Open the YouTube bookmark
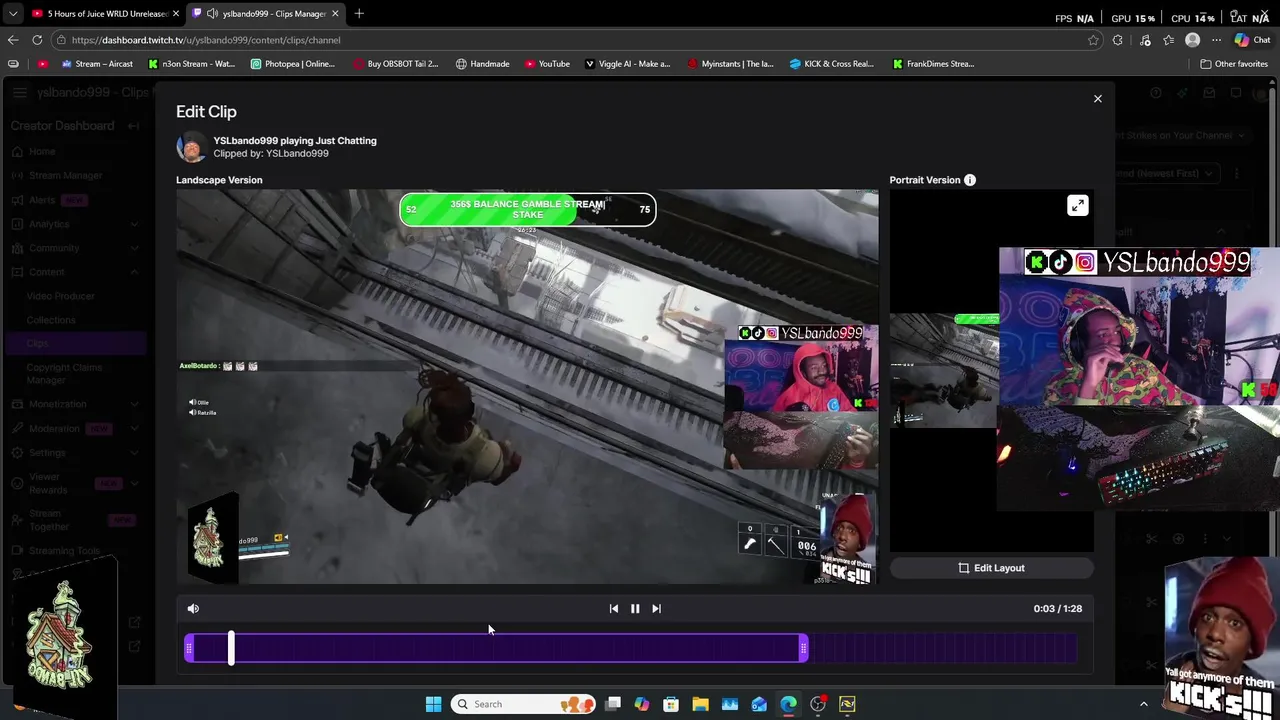This screenshot has height=720, width=1280. pyautogui.click(x=547, y=64)
